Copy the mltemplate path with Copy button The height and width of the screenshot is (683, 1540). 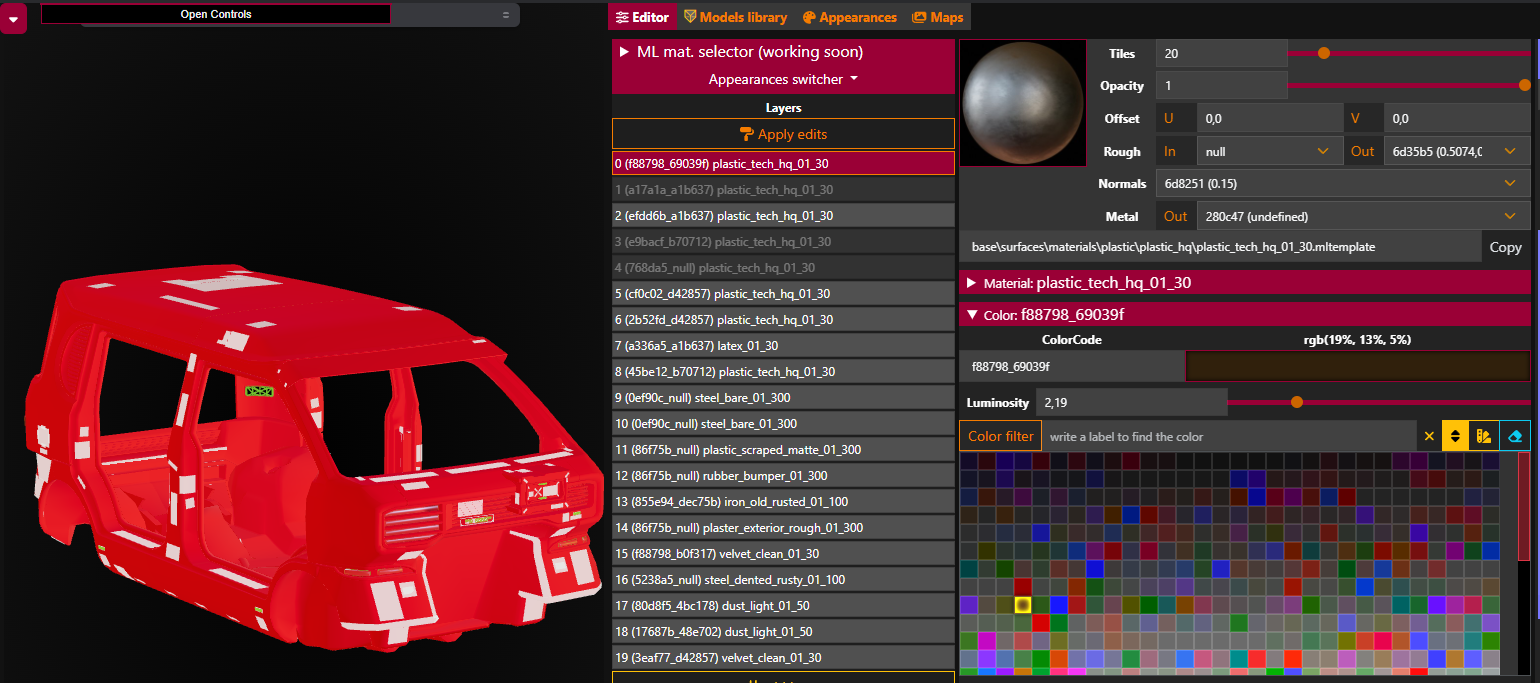coord(1505,247)
